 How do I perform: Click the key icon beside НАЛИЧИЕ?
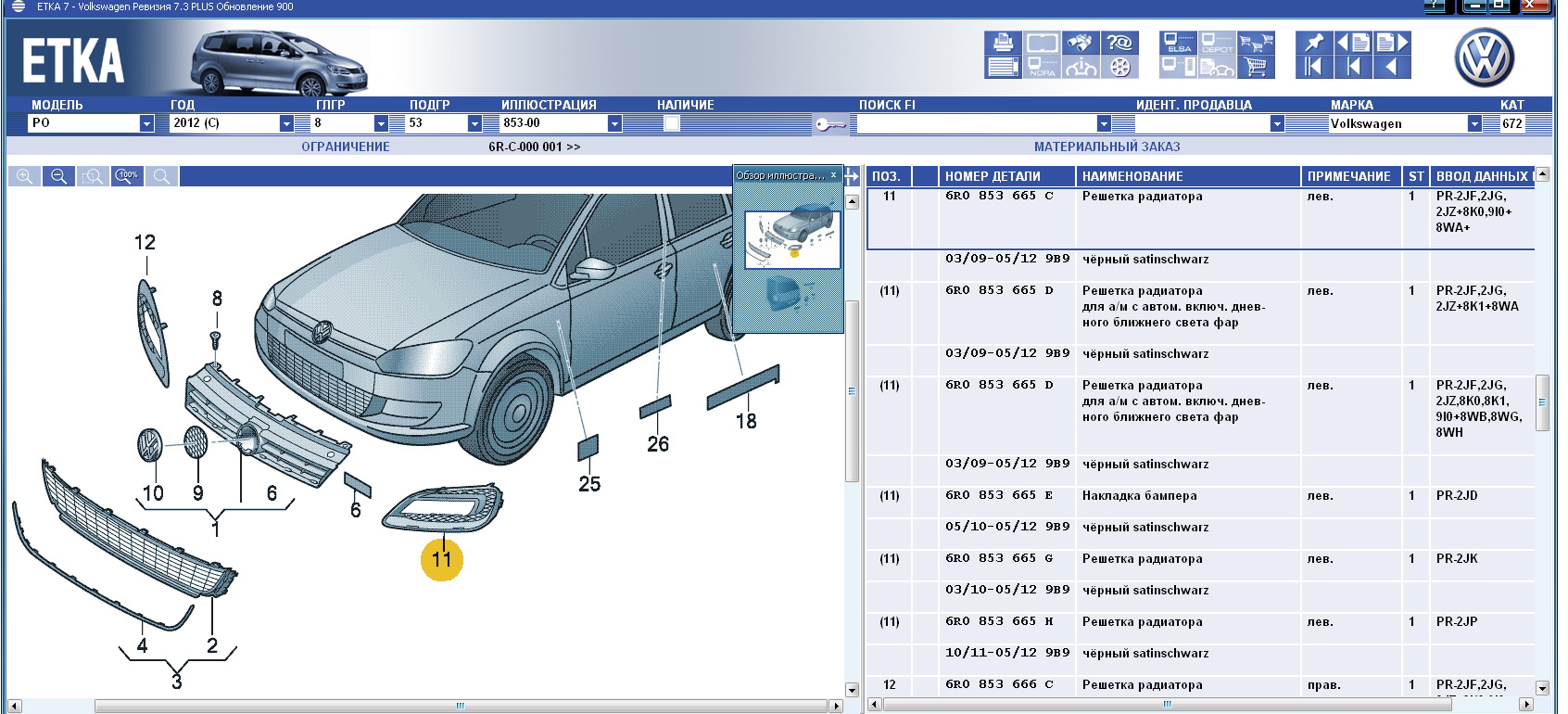pos(829,124)
